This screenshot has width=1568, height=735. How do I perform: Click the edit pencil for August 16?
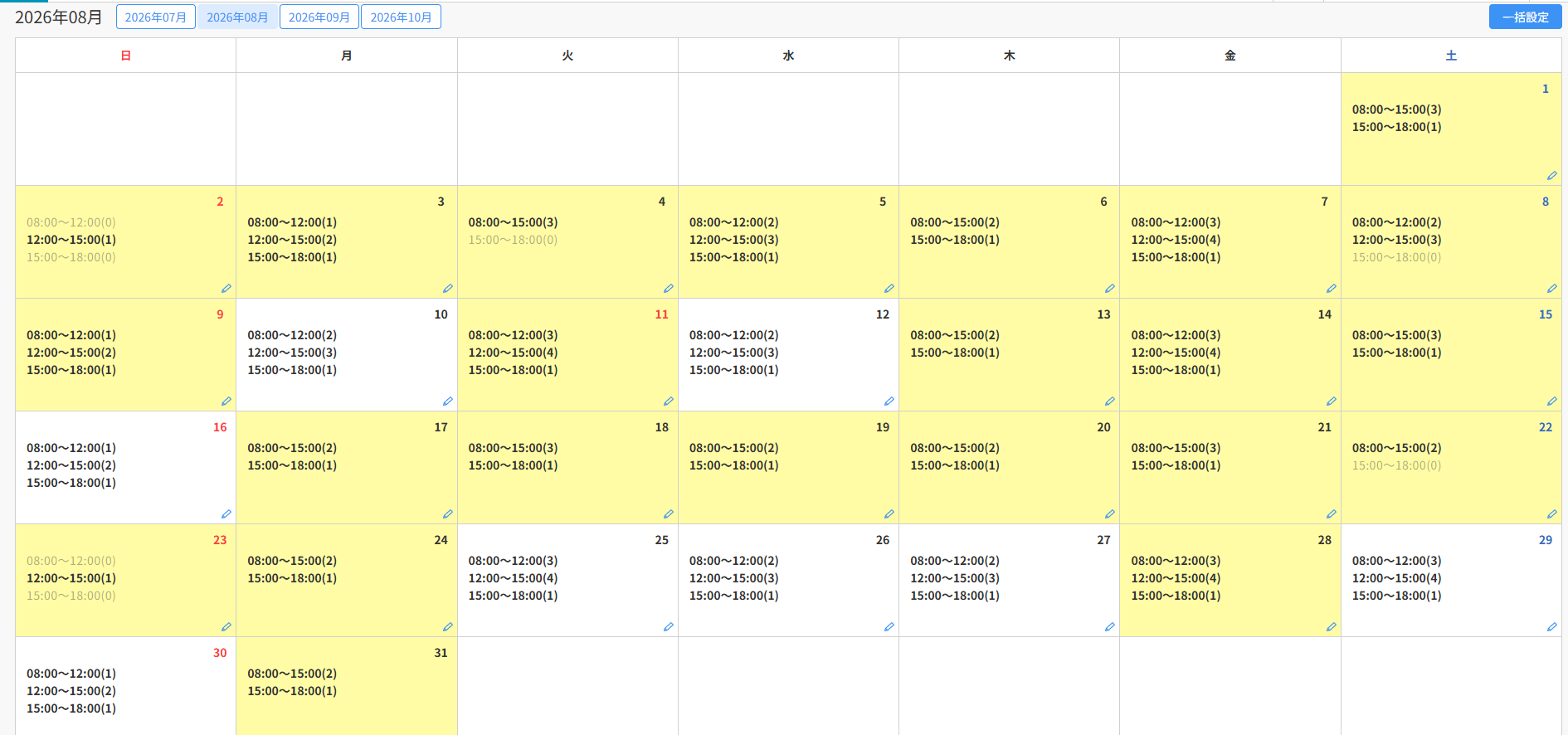click(226, 514)
